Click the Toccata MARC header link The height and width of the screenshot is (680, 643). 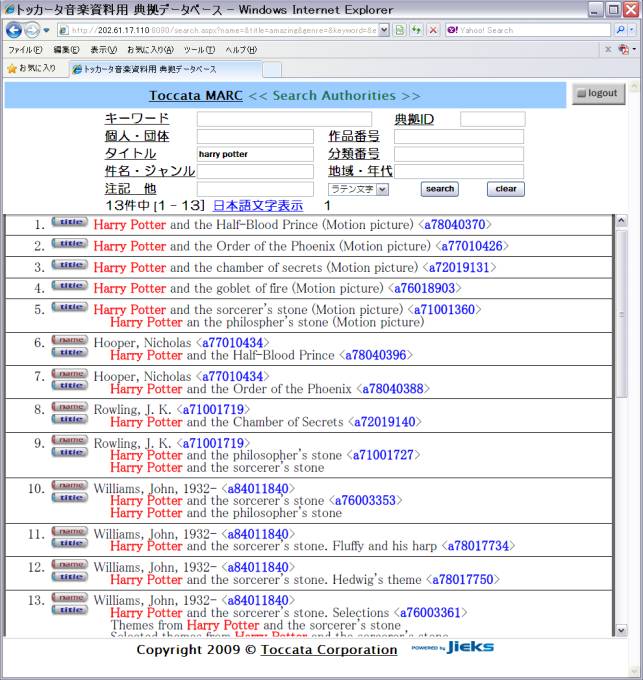point(196,95)
